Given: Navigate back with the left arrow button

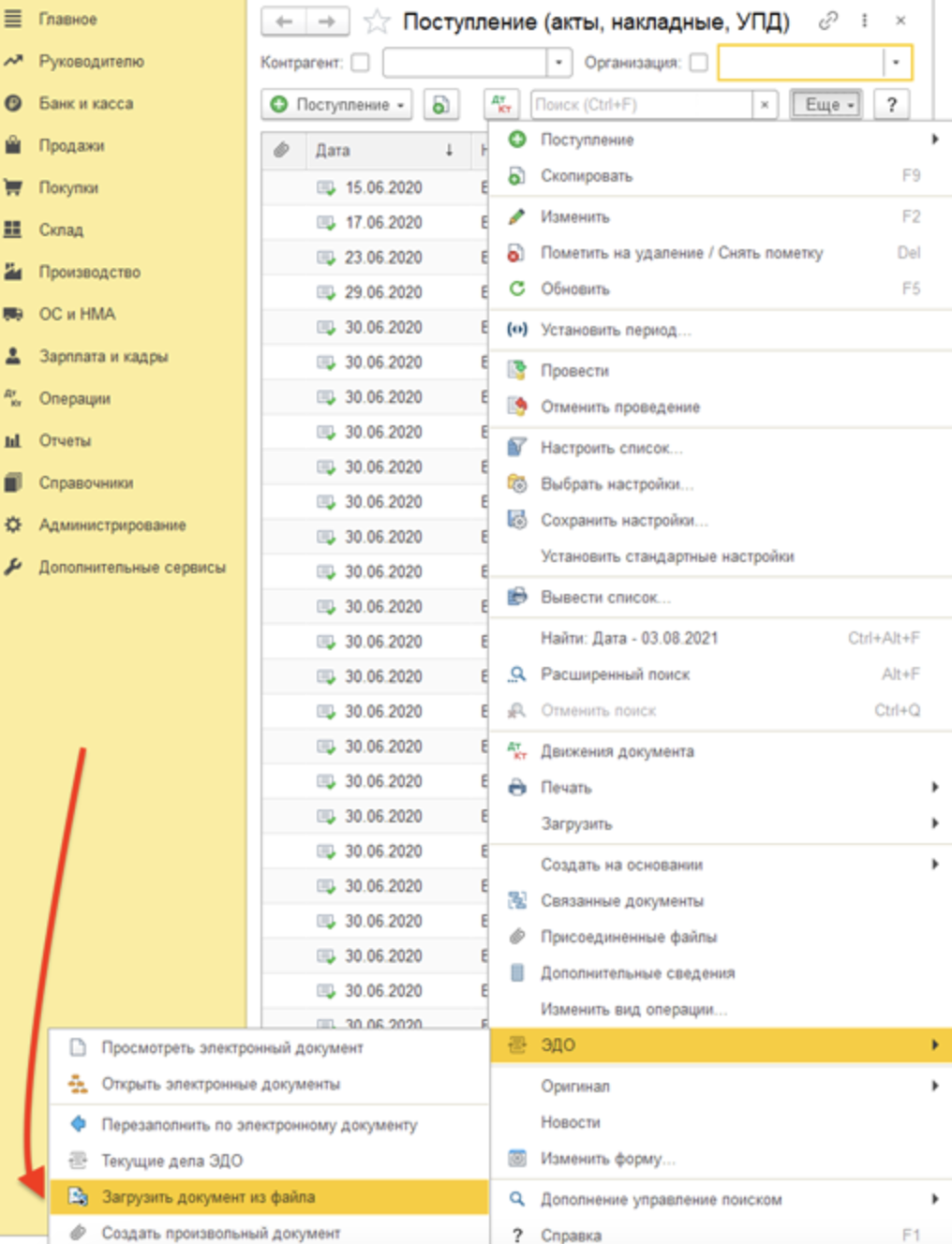Looking at the screenshot, I should [x=284, y=21].
